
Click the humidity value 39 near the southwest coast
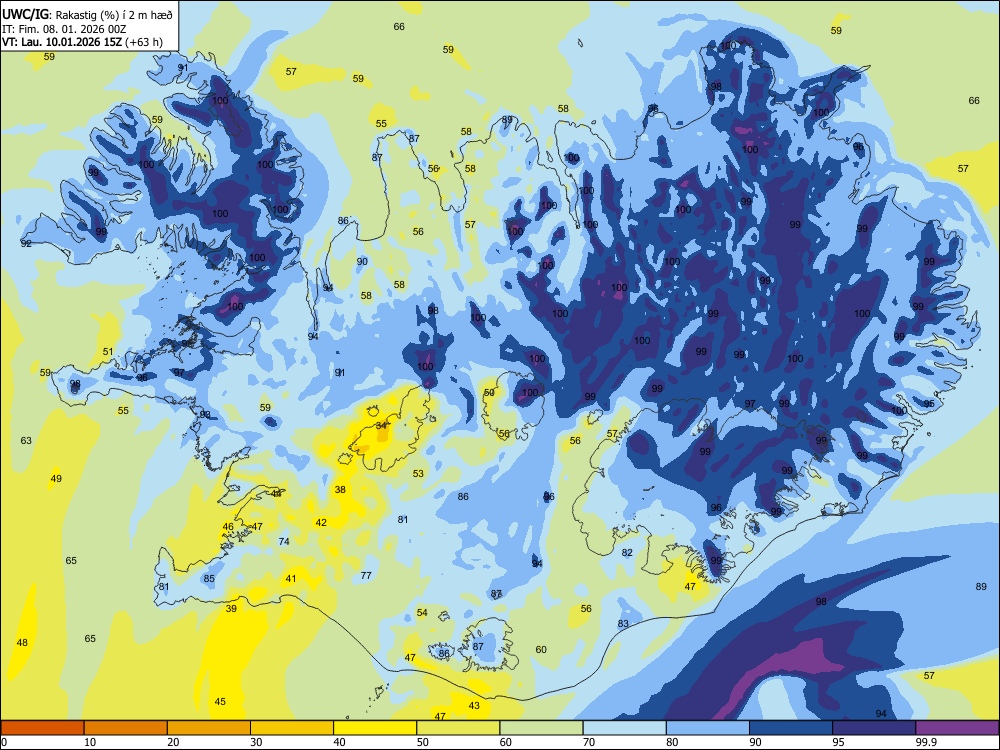pyautogui.click(x=231, y=608)
